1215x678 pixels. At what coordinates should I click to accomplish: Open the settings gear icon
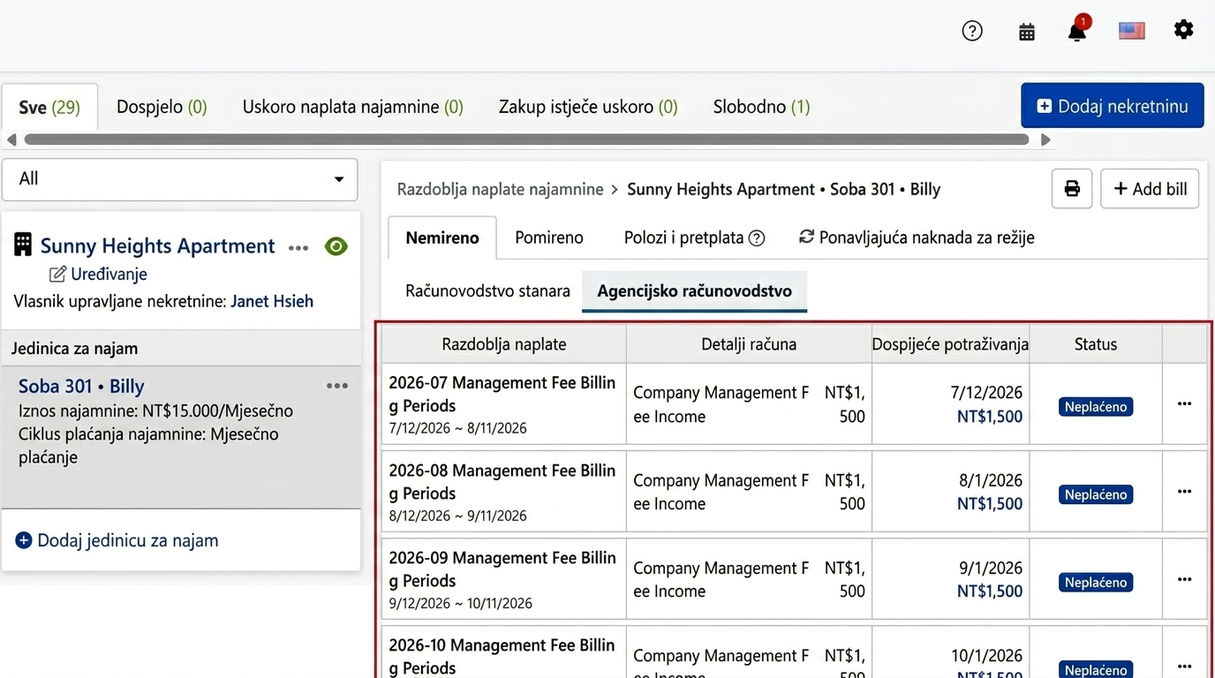1184,30
